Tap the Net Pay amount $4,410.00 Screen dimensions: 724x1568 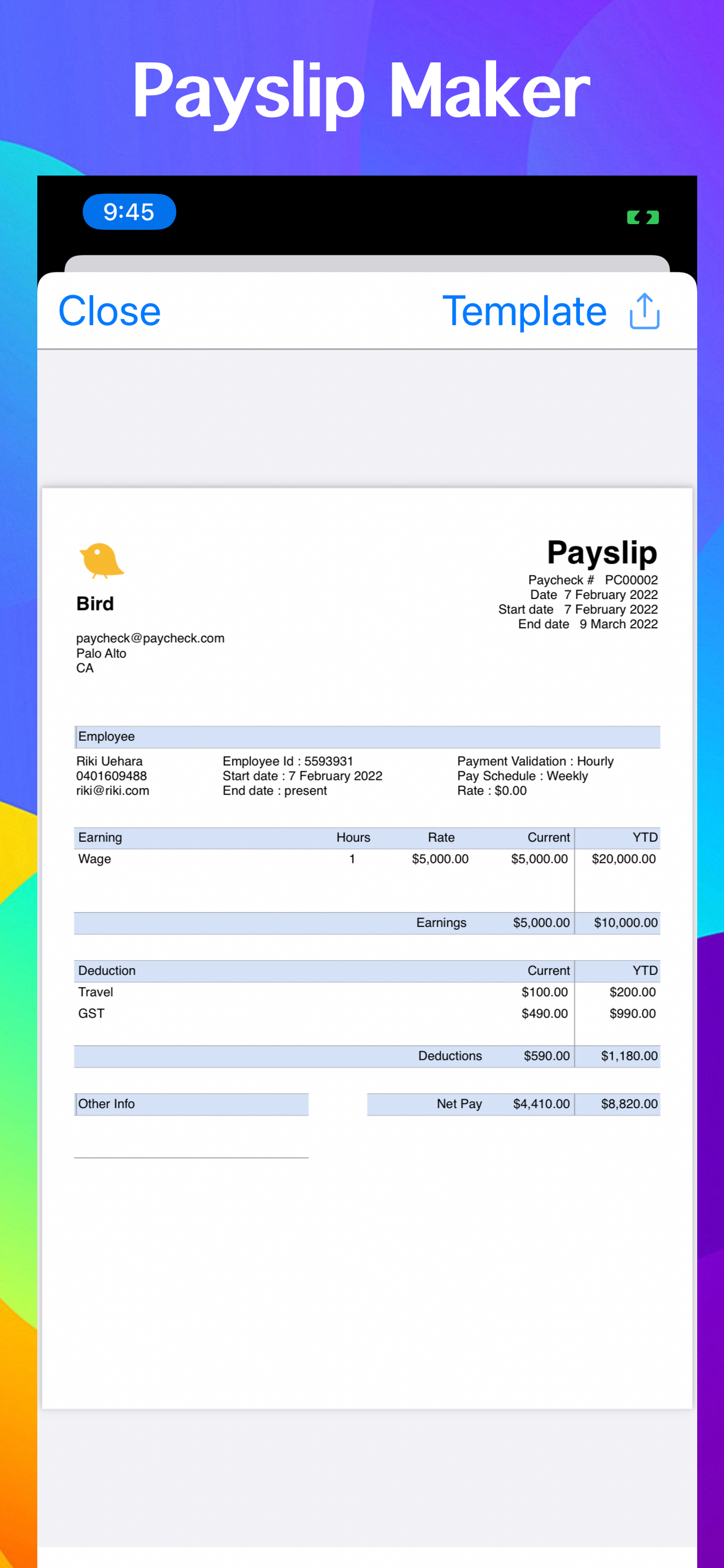point(542,1104)
